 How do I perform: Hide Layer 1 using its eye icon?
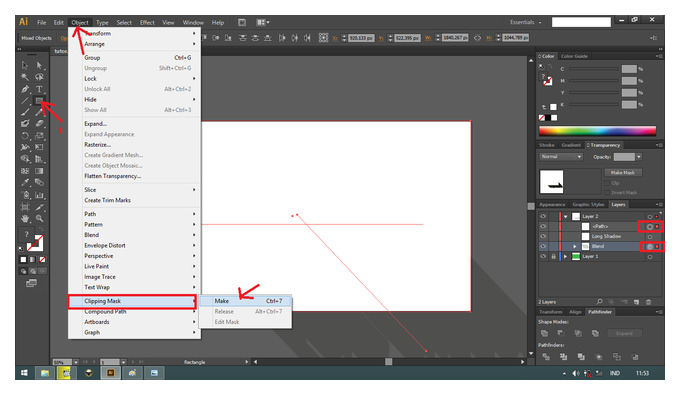coord(543,256)
